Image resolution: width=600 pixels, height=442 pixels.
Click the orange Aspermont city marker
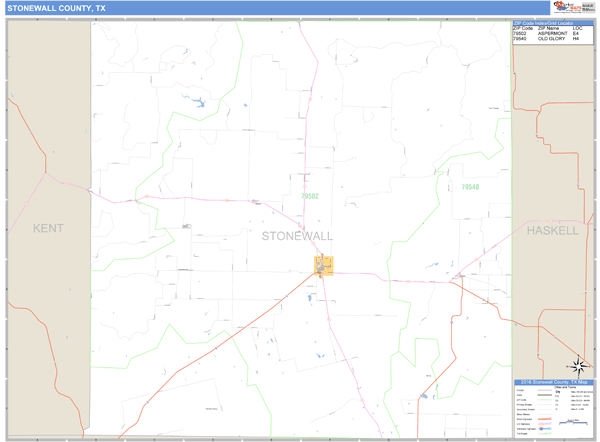point(324,266)
